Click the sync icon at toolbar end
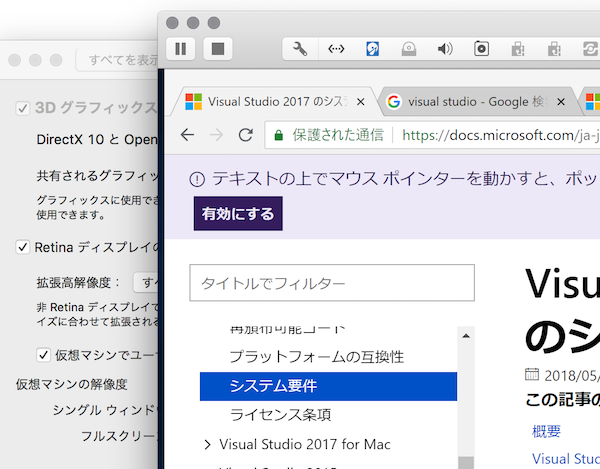Image resolution: width=600 pixels, height=469 pixels. [x=590, y=49]
